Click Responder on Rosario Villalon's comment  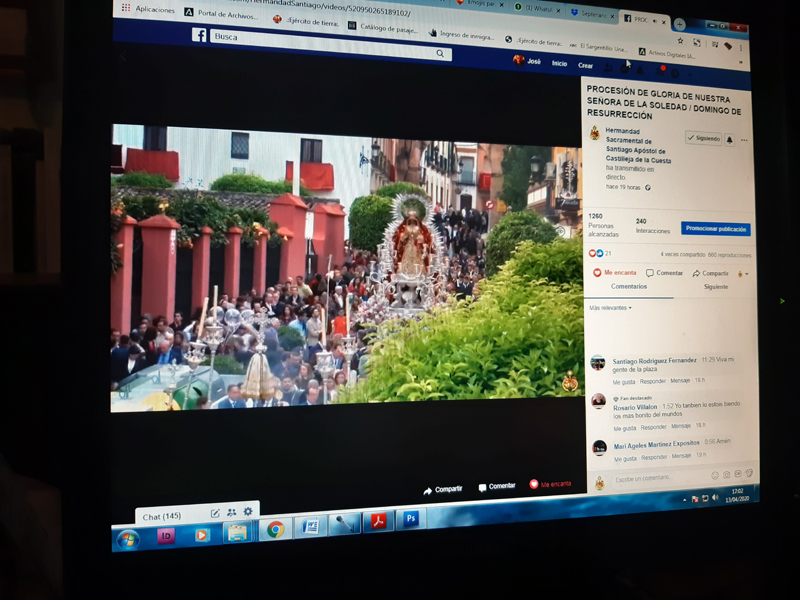[653, 427]
